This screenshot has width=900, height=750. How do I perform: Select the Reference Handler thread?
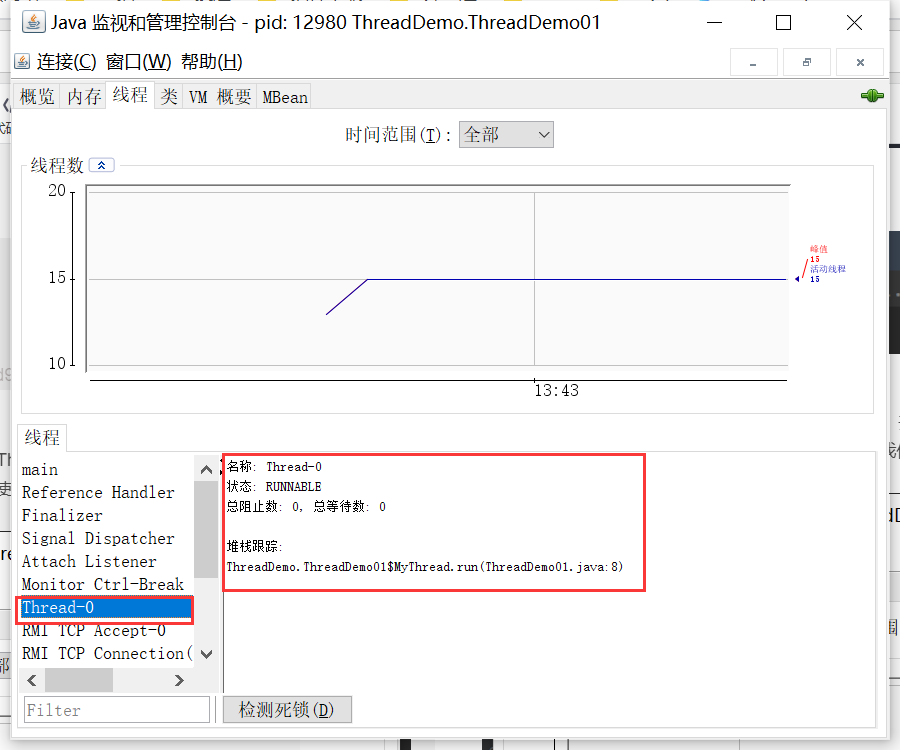[106, 492]
